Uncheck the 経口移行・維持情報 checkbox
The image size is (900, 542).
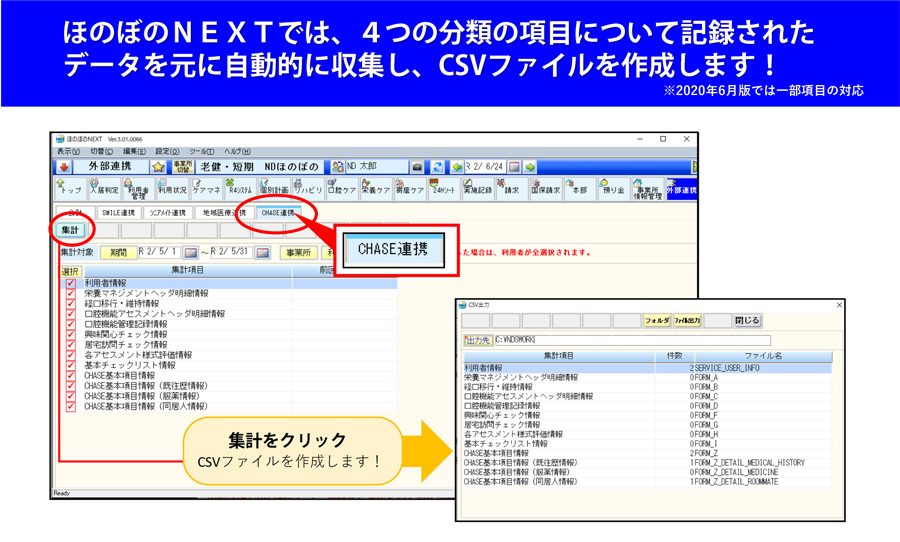tap(71, 304)
